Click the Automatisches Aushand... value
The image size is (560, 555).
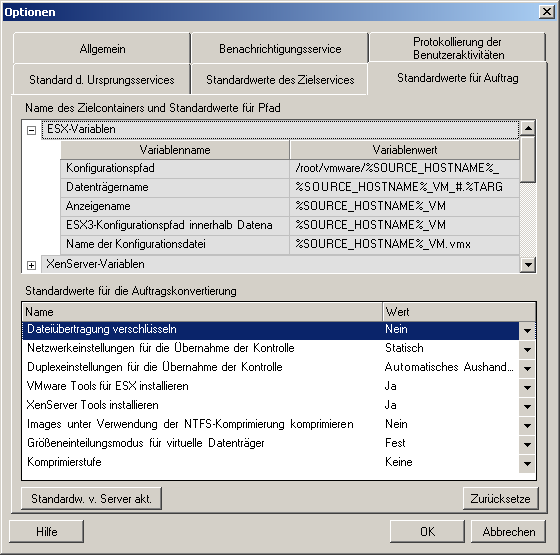[x=449, y=367]
